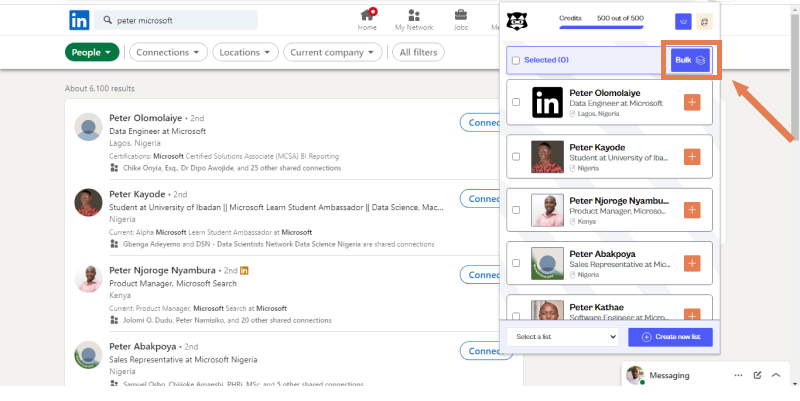This screenshot has width=800, height=401.
Task: Click Peter Olomolaiye name in extension panel
Action: coord(605,93)
